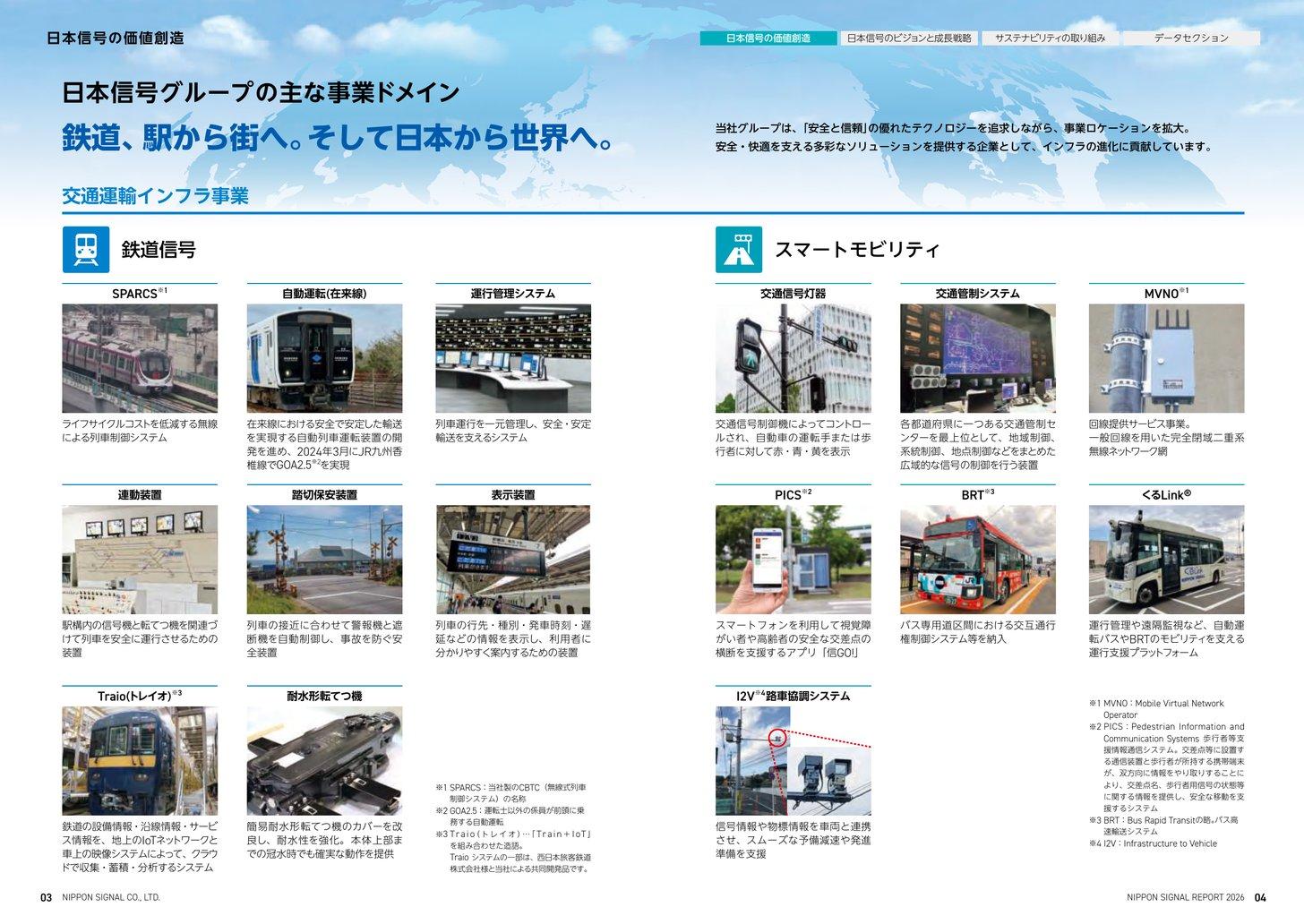Viewport: 1304px width, 924px height.
Task: Click the 連動装置 card title
Action: 140,495
